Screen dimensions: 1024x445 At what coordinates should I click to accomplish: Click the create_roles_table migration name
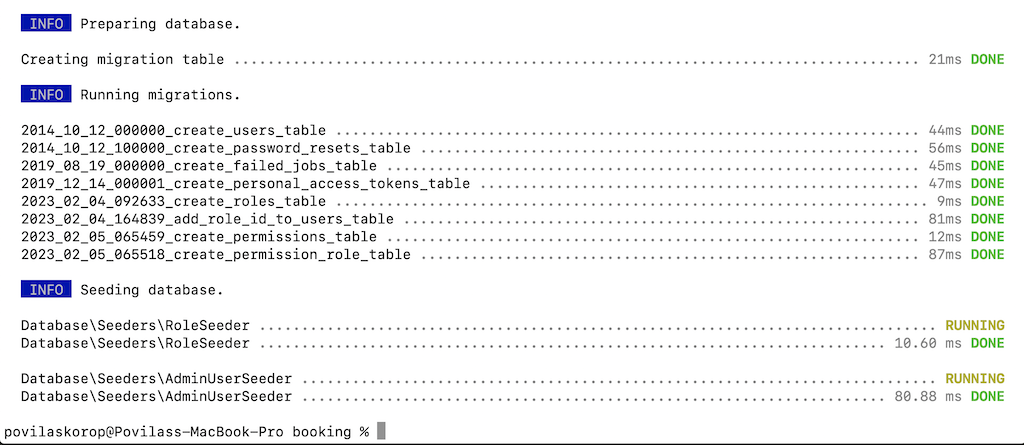click(173, 201)
